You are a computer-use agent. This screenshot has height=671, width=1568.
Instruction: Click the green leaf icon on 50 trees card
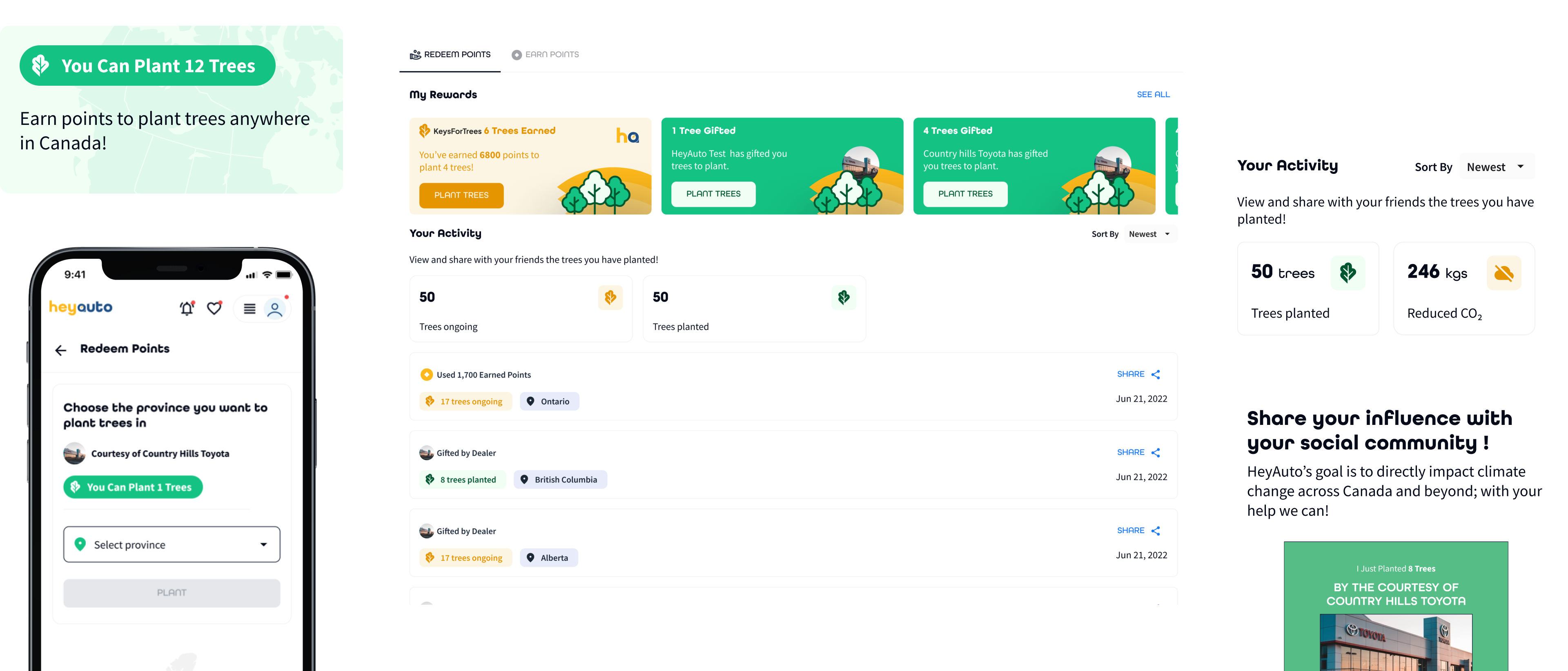coord(1347,273)
